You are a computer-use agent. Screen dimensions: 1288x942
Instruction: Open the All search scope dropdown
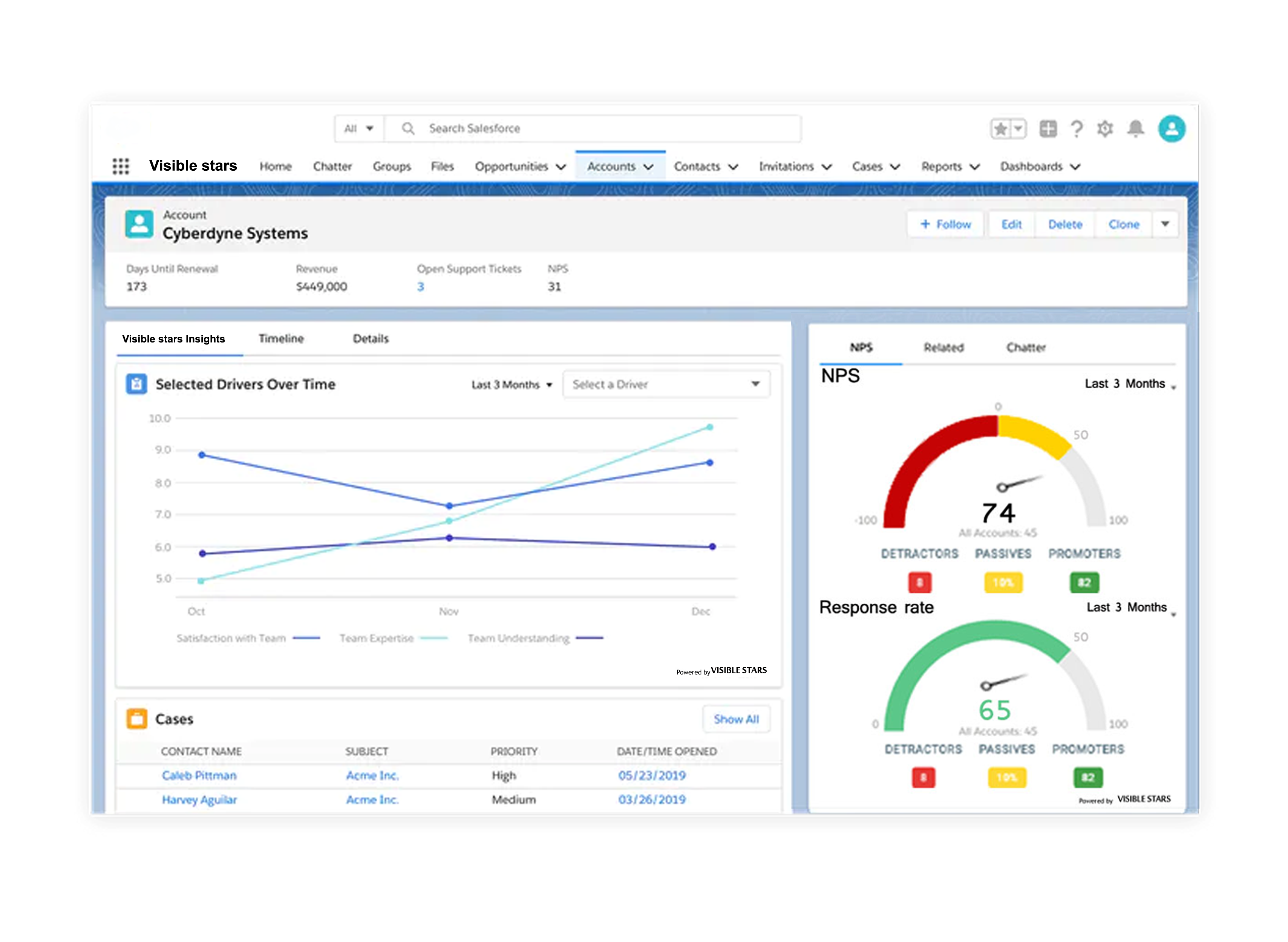(x=359, y=129)
